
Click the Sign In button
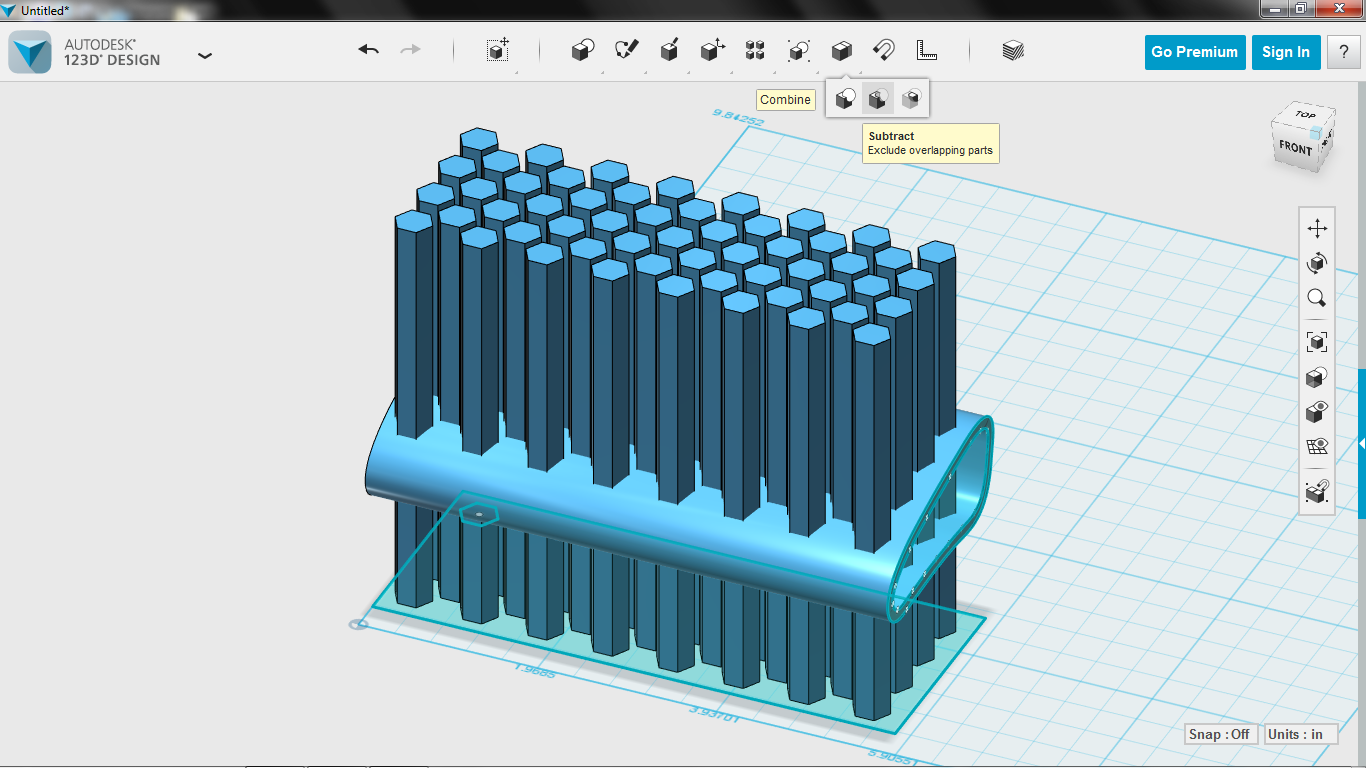coord(1286,52)
